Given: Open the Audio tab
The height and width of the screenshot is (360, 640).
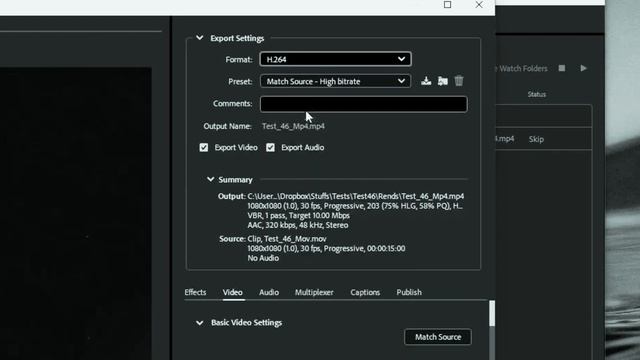Looking at the screenshot, I should 269,292.
